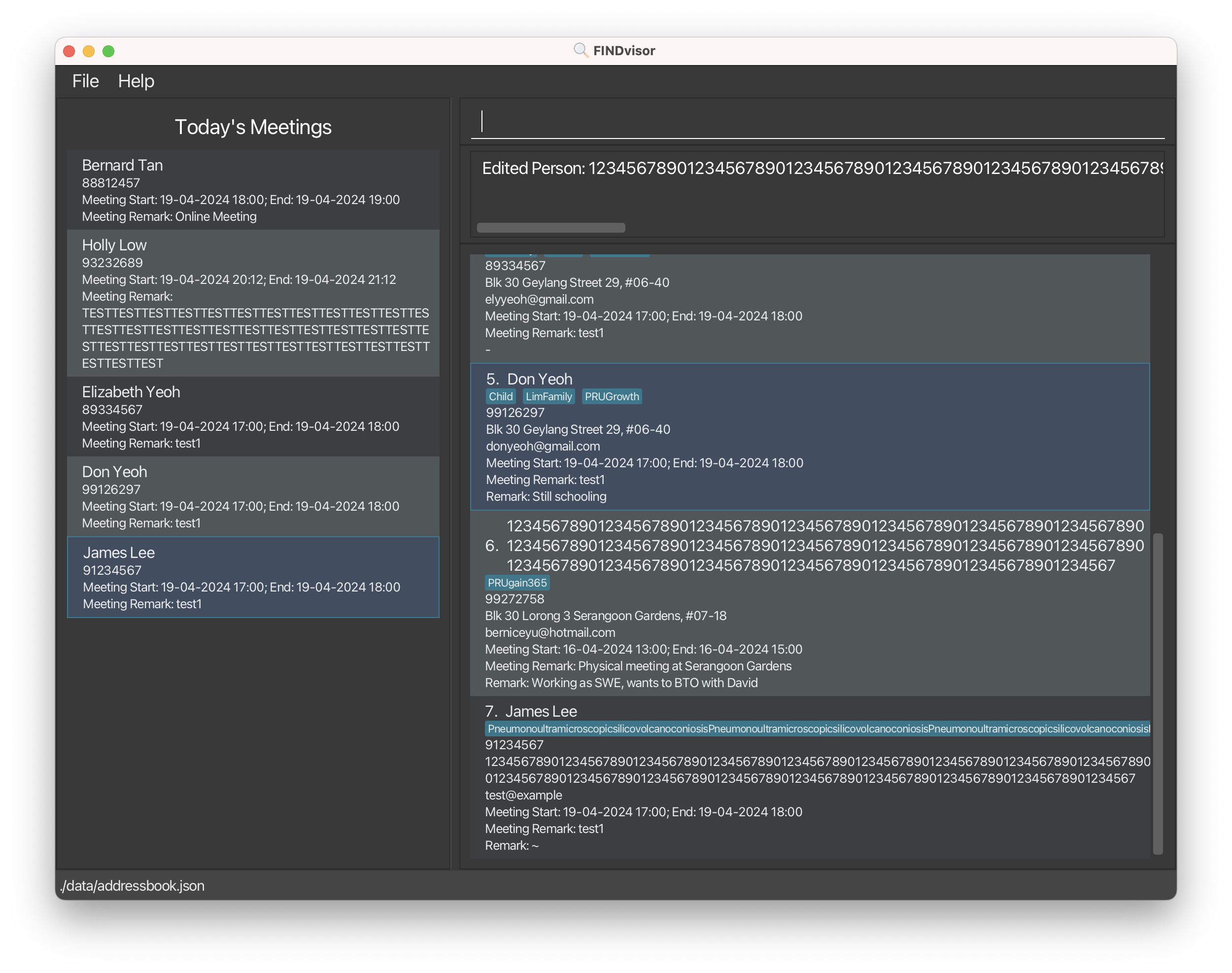The image size is (1232, 973).
Task: Open the Help menu
Action: coord(136,81)
